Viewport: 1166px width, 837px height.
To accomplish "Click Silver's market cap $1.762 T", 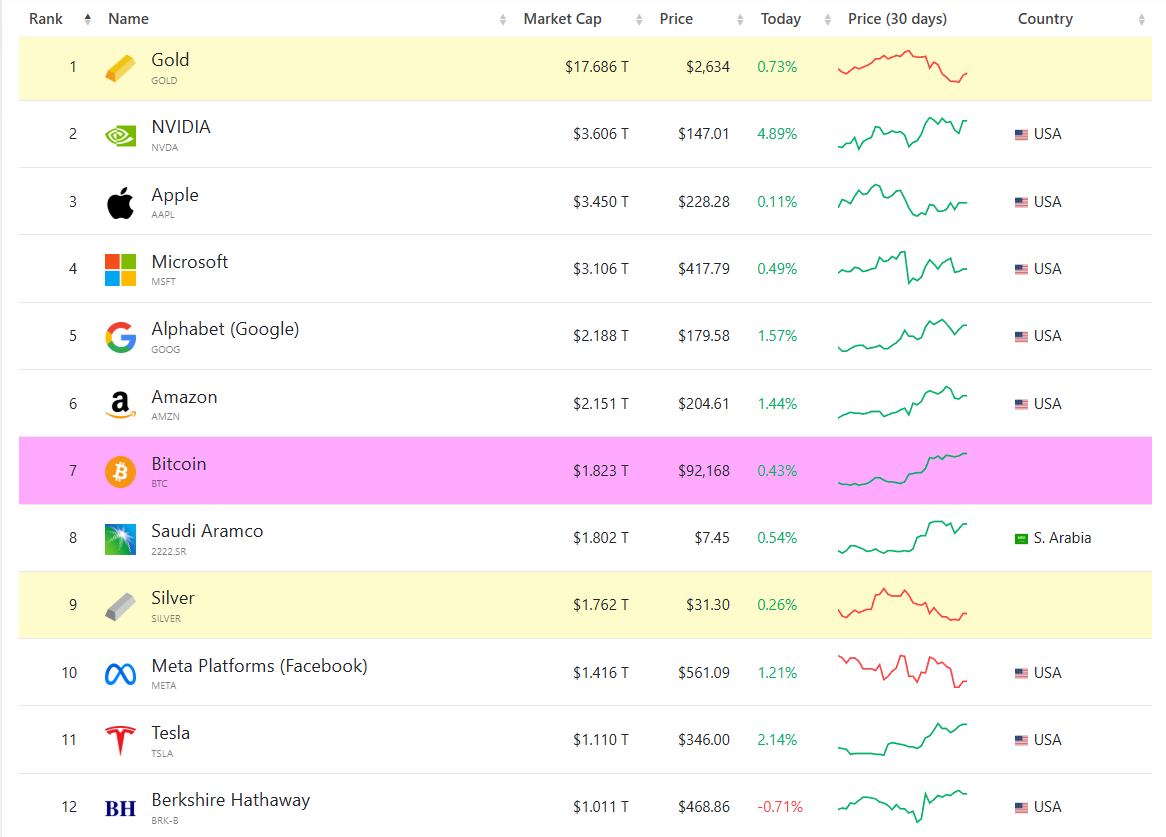I will pos(601,604).
